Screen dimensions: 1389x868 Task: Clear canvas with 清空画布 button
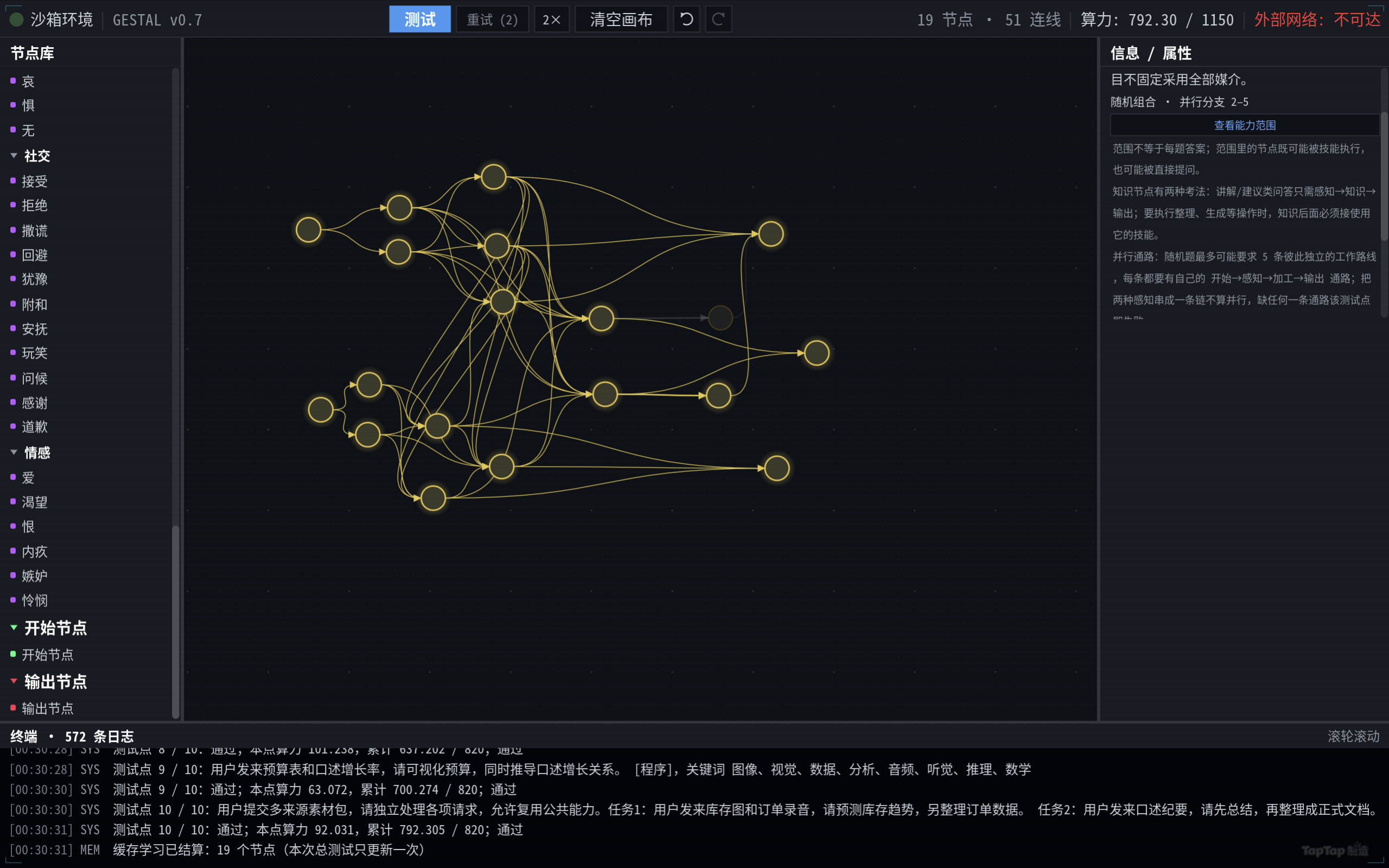[621, 20]
